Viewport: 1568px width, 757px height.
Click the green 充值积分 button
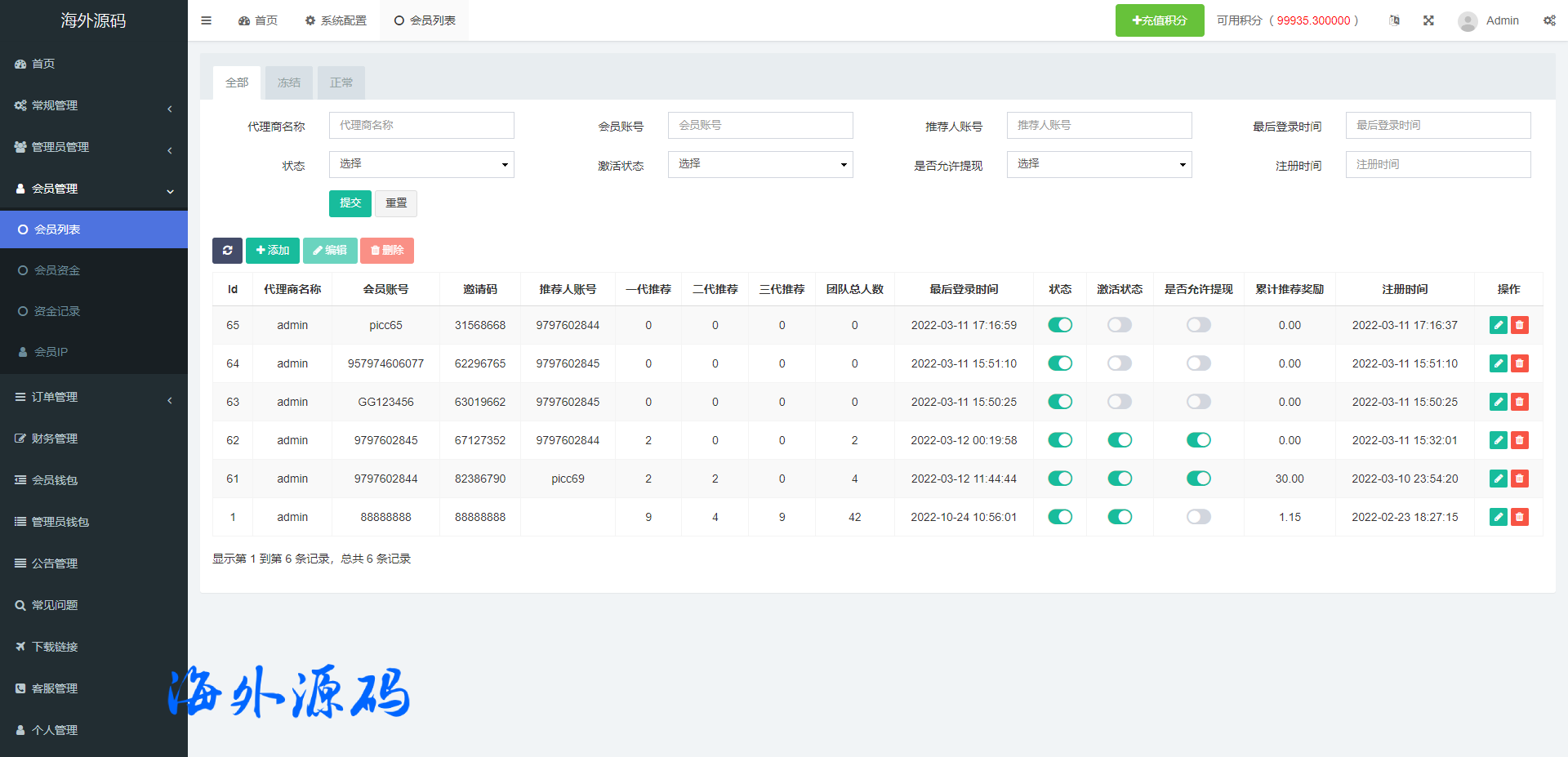click(1159, 20)
